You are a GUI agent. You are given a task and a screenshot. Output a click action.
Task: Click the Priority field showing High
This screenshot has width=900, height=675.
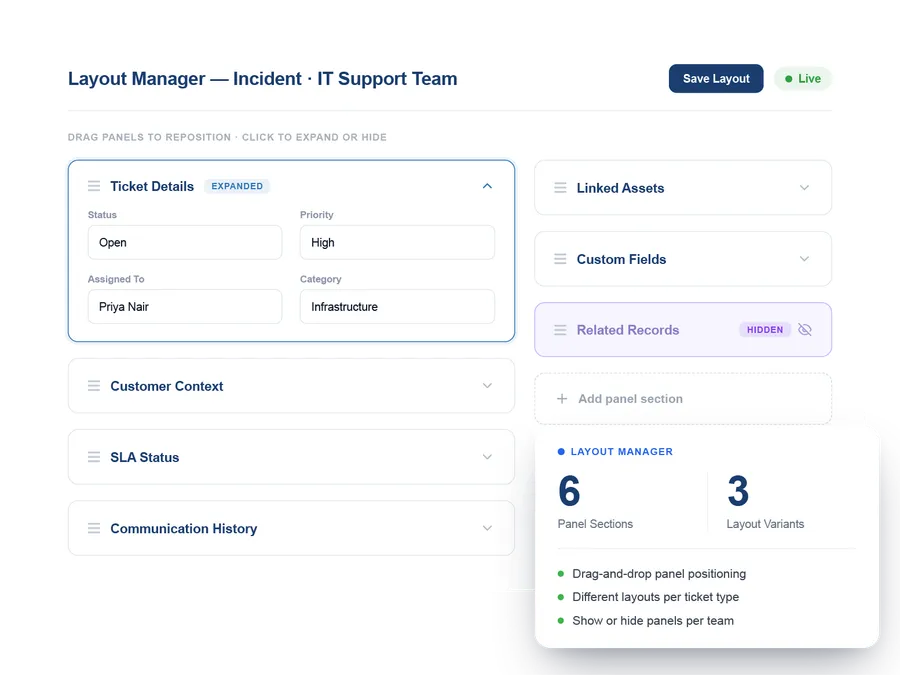[x=397, y=242]
